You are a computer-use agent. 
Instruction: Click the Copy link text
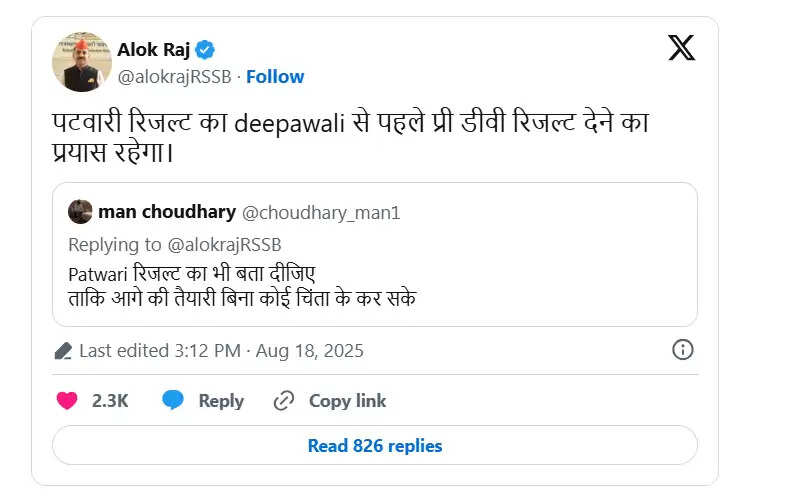click(x=348, y=401)
